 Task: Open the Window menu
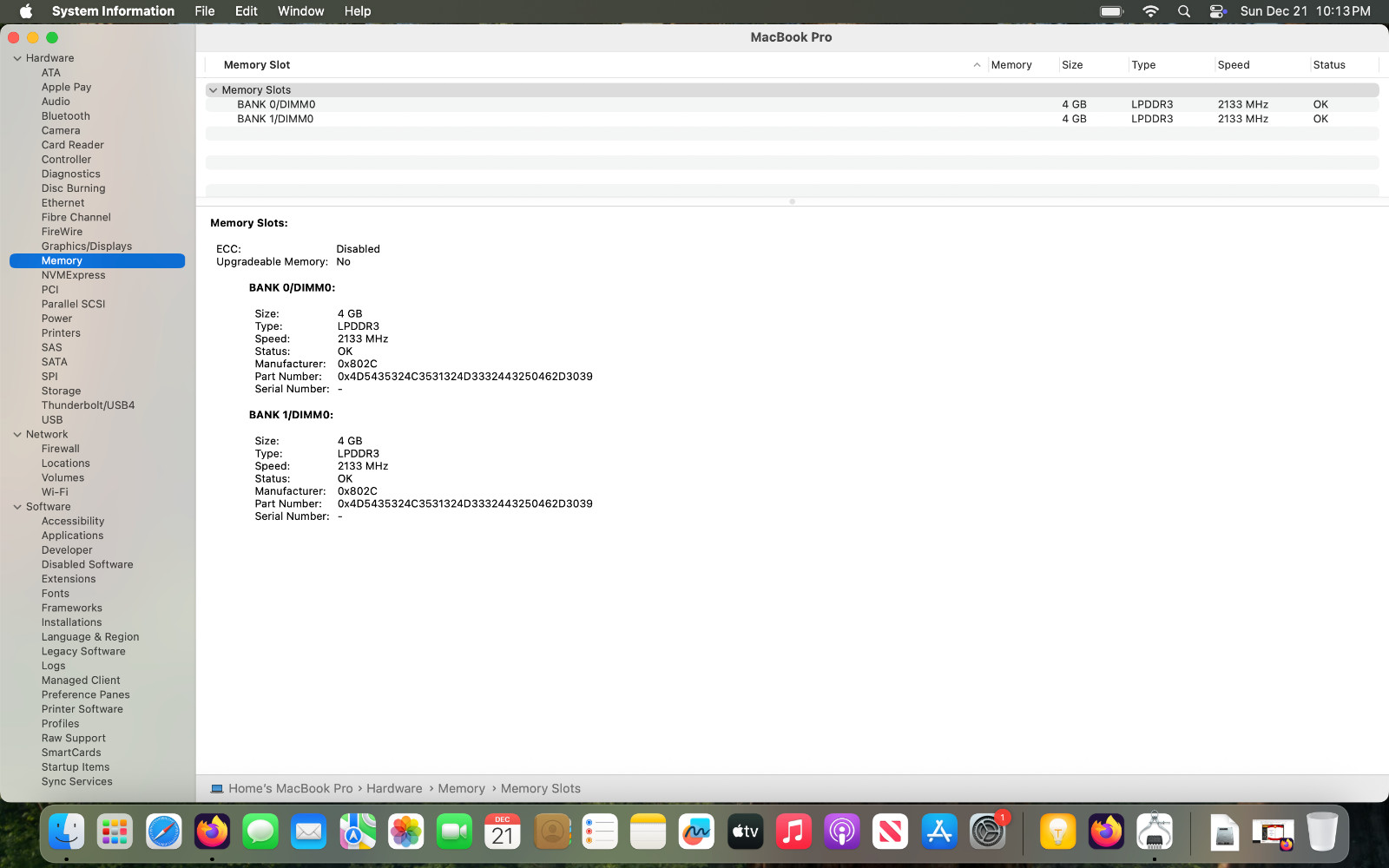300,11
